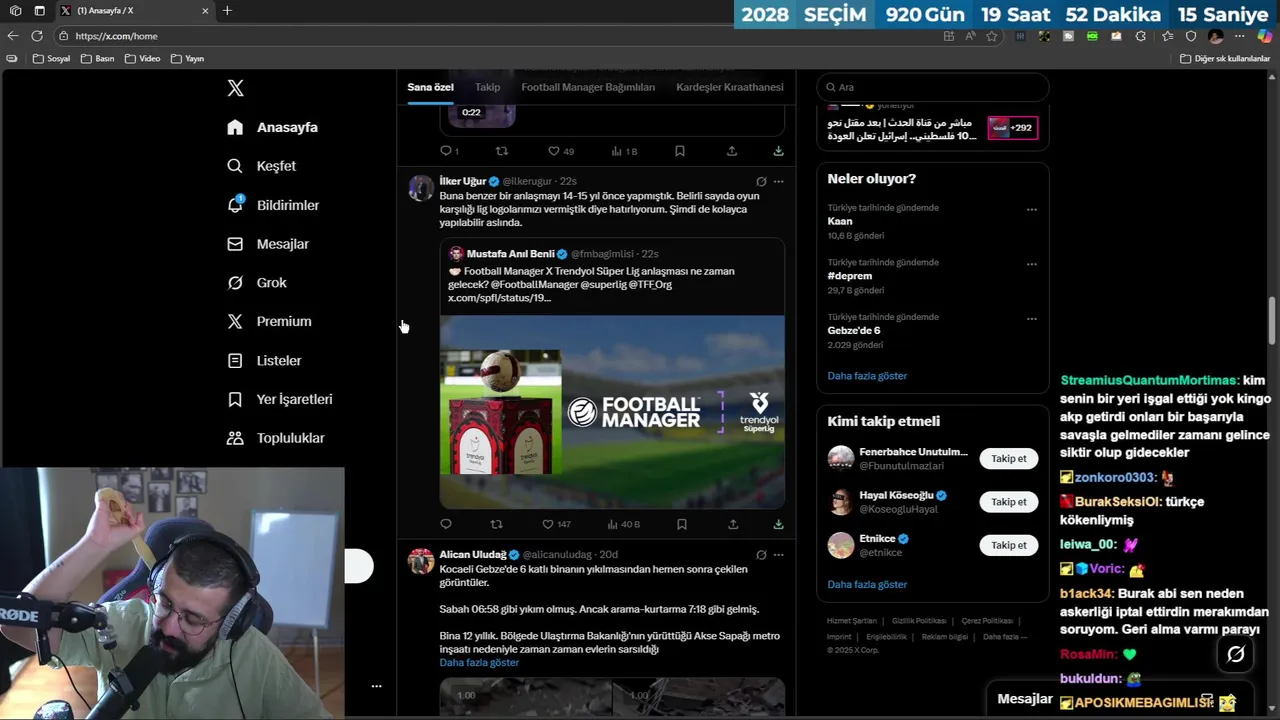Follow Etnikce account
Screen dimensions: 1280x720
(x=1008, y=545)
